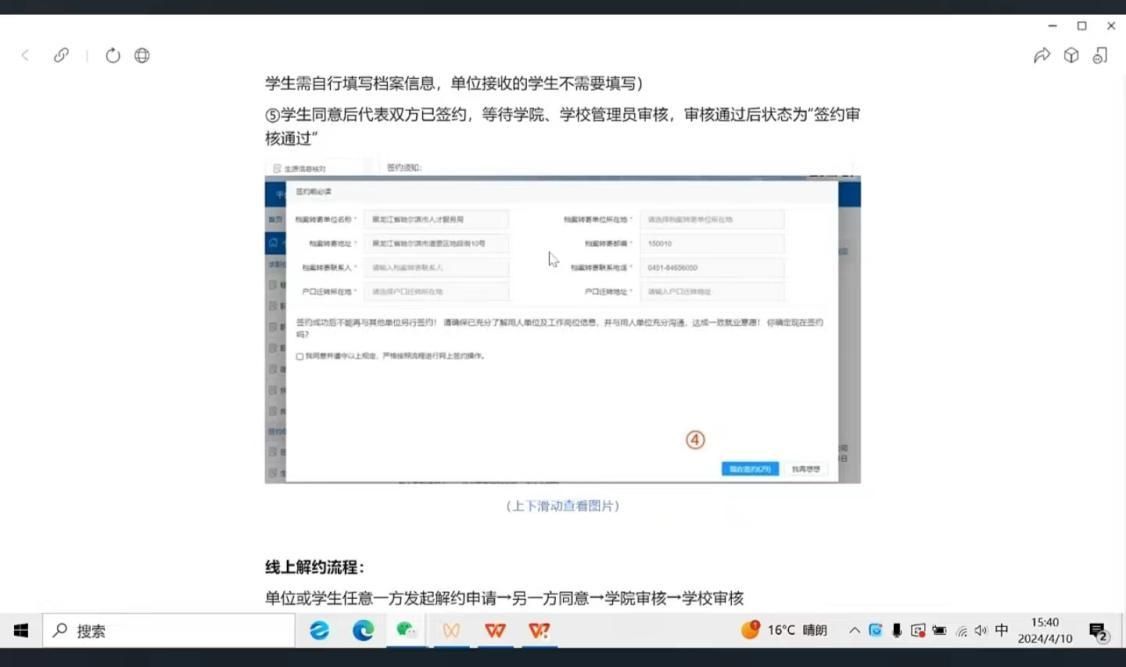Click the volume icon in the system tray
Screen dimensions: 1126x667
point(980,630)
